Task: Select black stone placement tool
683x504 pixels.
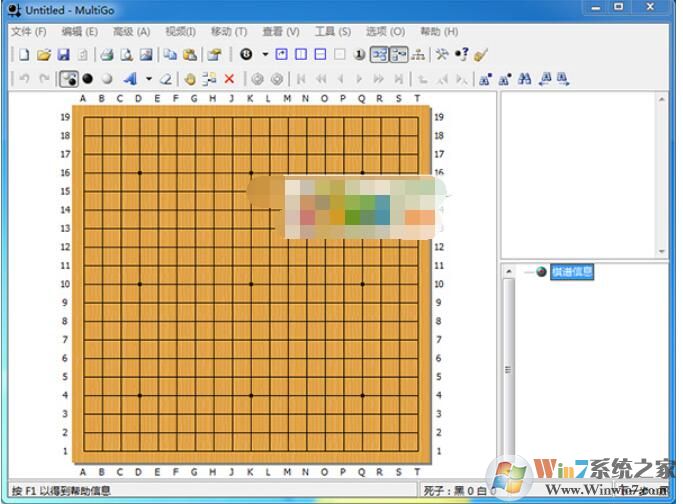Action: [88, 79]
